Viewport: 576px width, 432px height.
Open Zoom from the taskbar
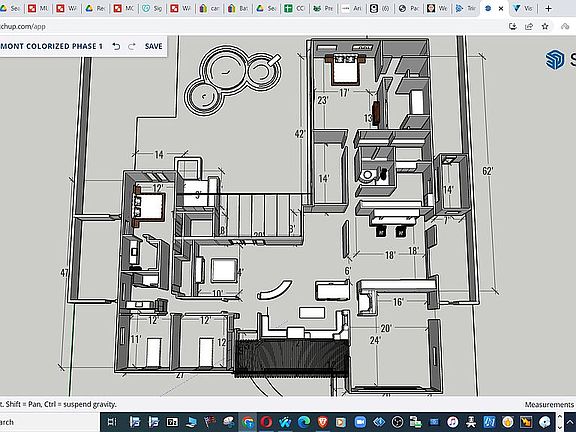(360, 422)
